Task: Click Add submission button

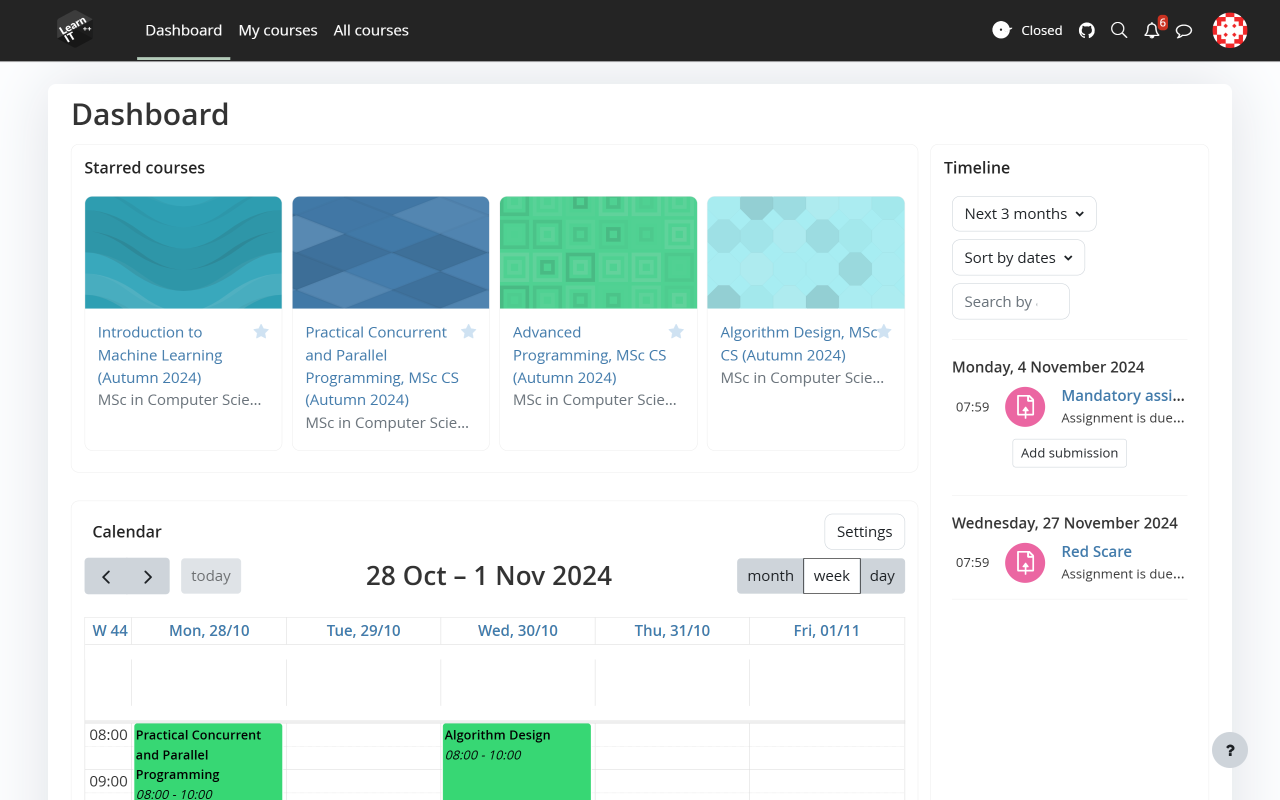Action: point(1069,453)
